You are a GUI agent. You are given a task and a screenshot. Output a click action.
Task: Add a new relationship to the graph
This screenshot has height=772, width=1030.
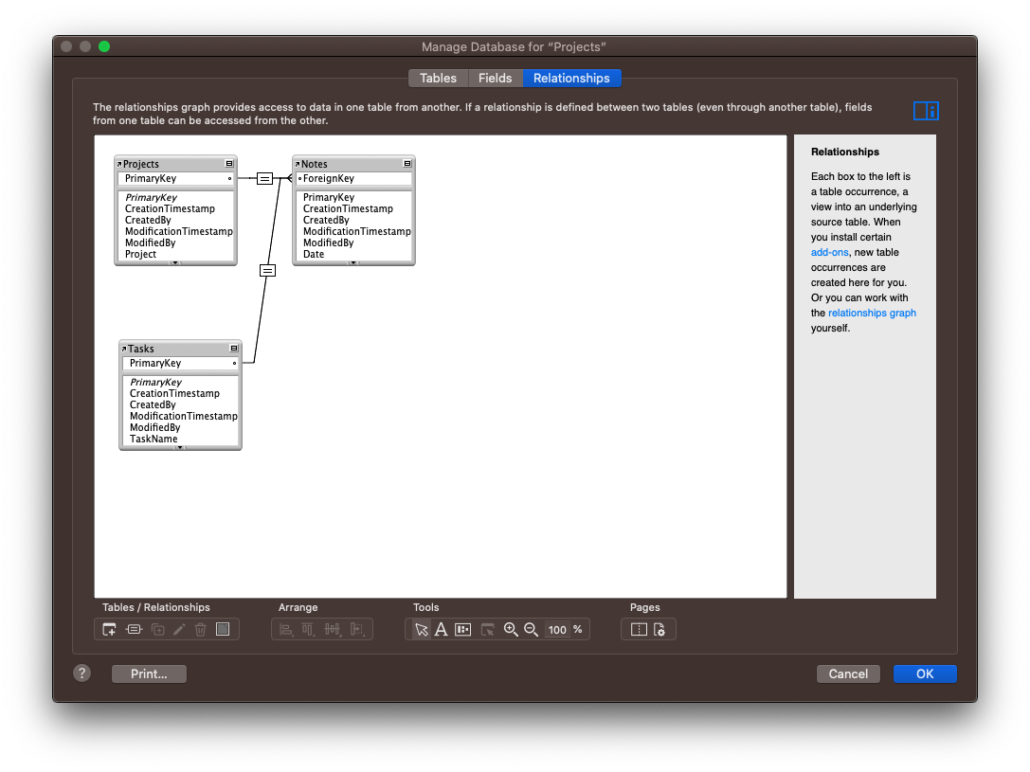(134, 629)
